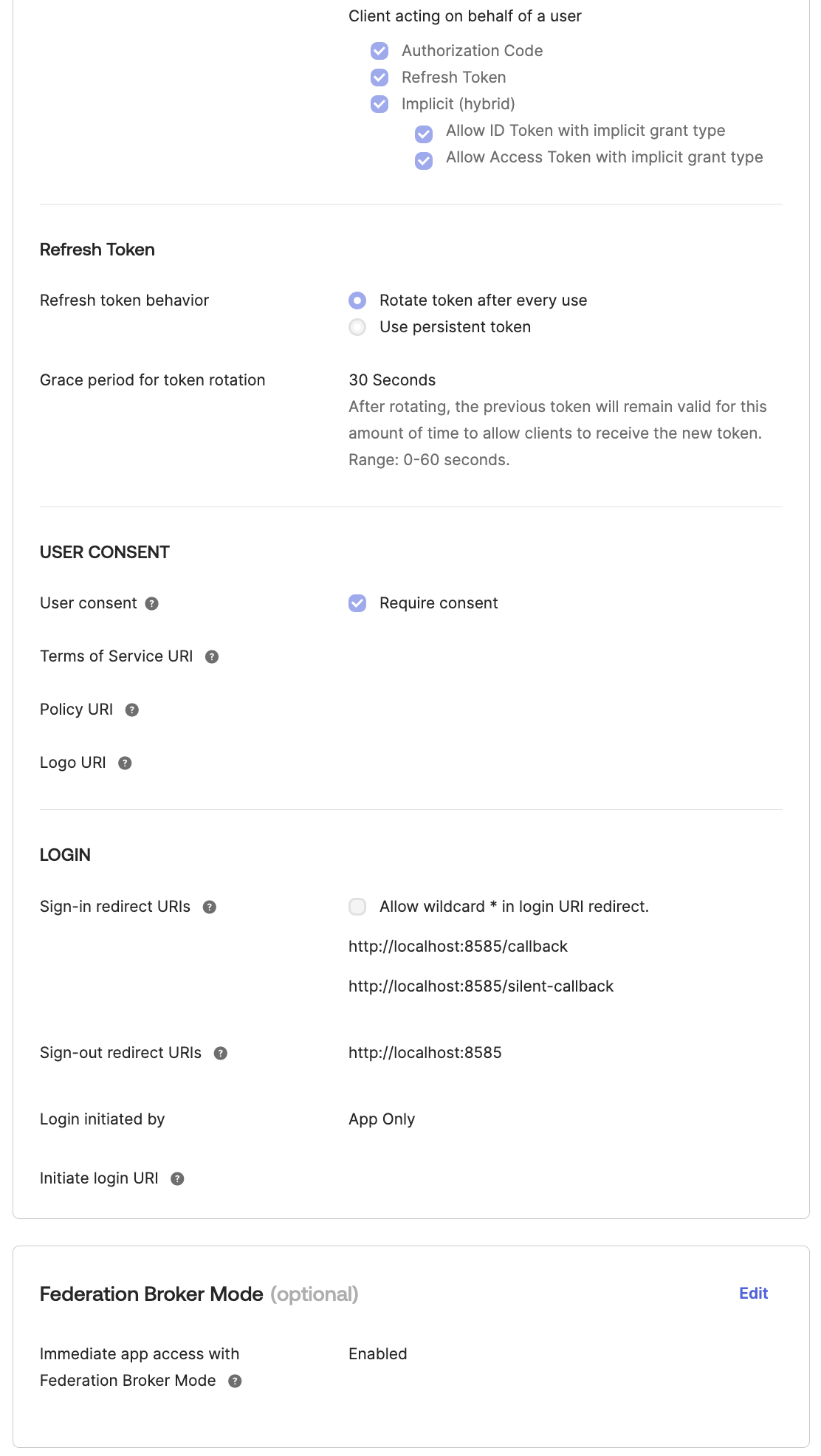The image size is (821, 1456).
Task: Open help tooltip for User consent
Action: (151, 603)
